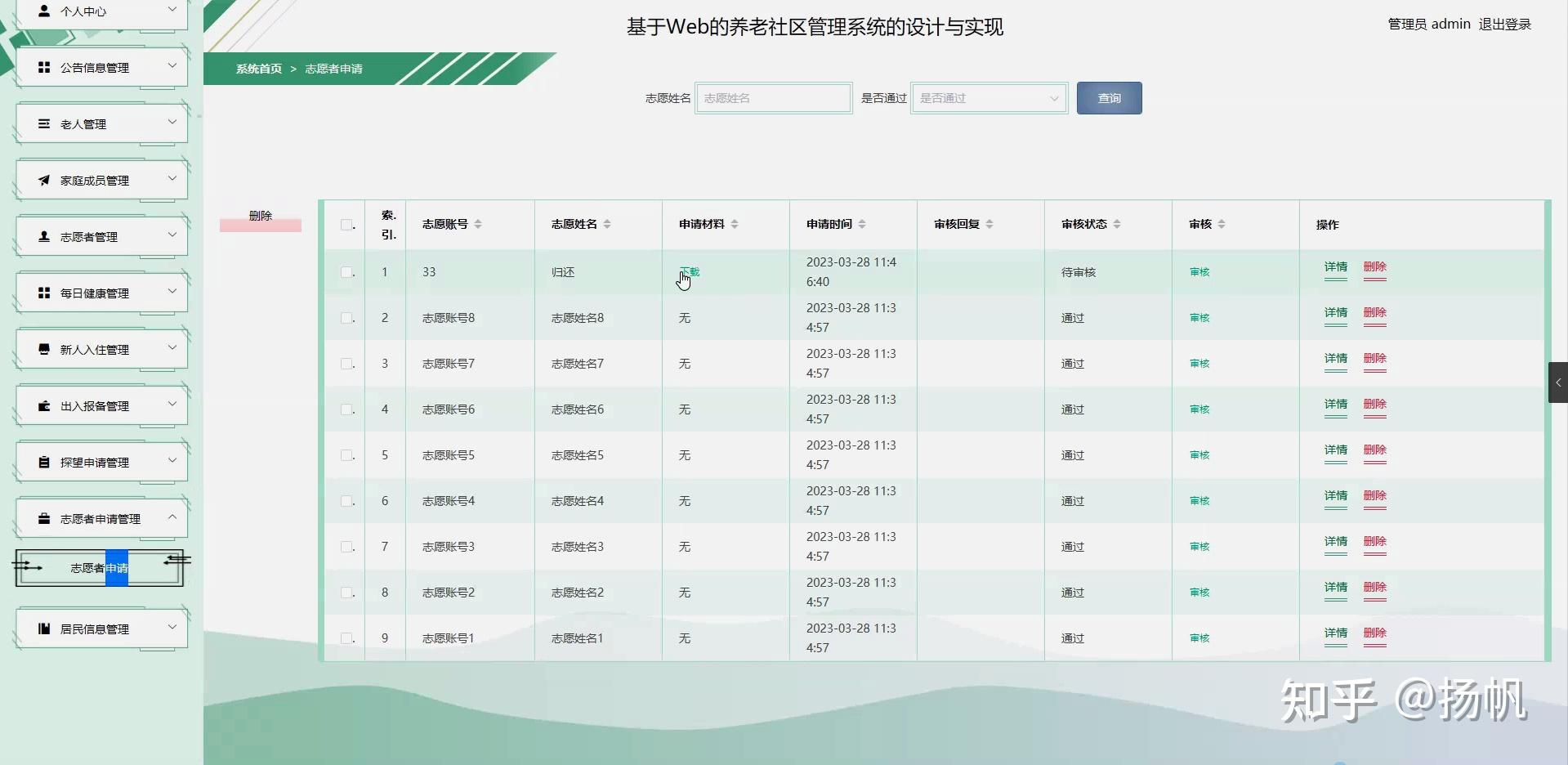This screenshot has width=1568, height=765.
Task: Click the 志愿姓名 input field
Action: click(772, 97)
